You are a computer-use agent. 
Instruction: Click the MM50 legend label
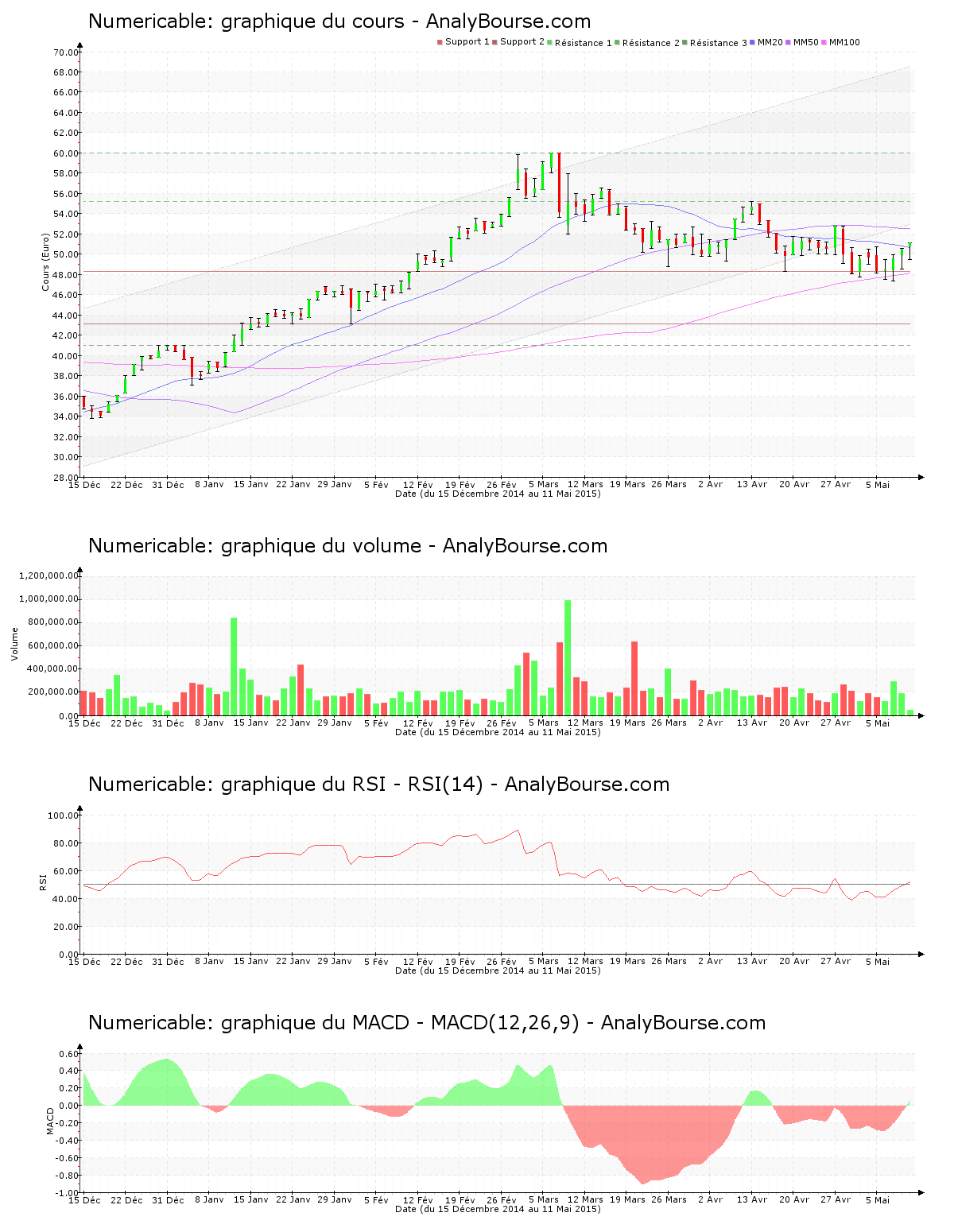coord(806,42)
